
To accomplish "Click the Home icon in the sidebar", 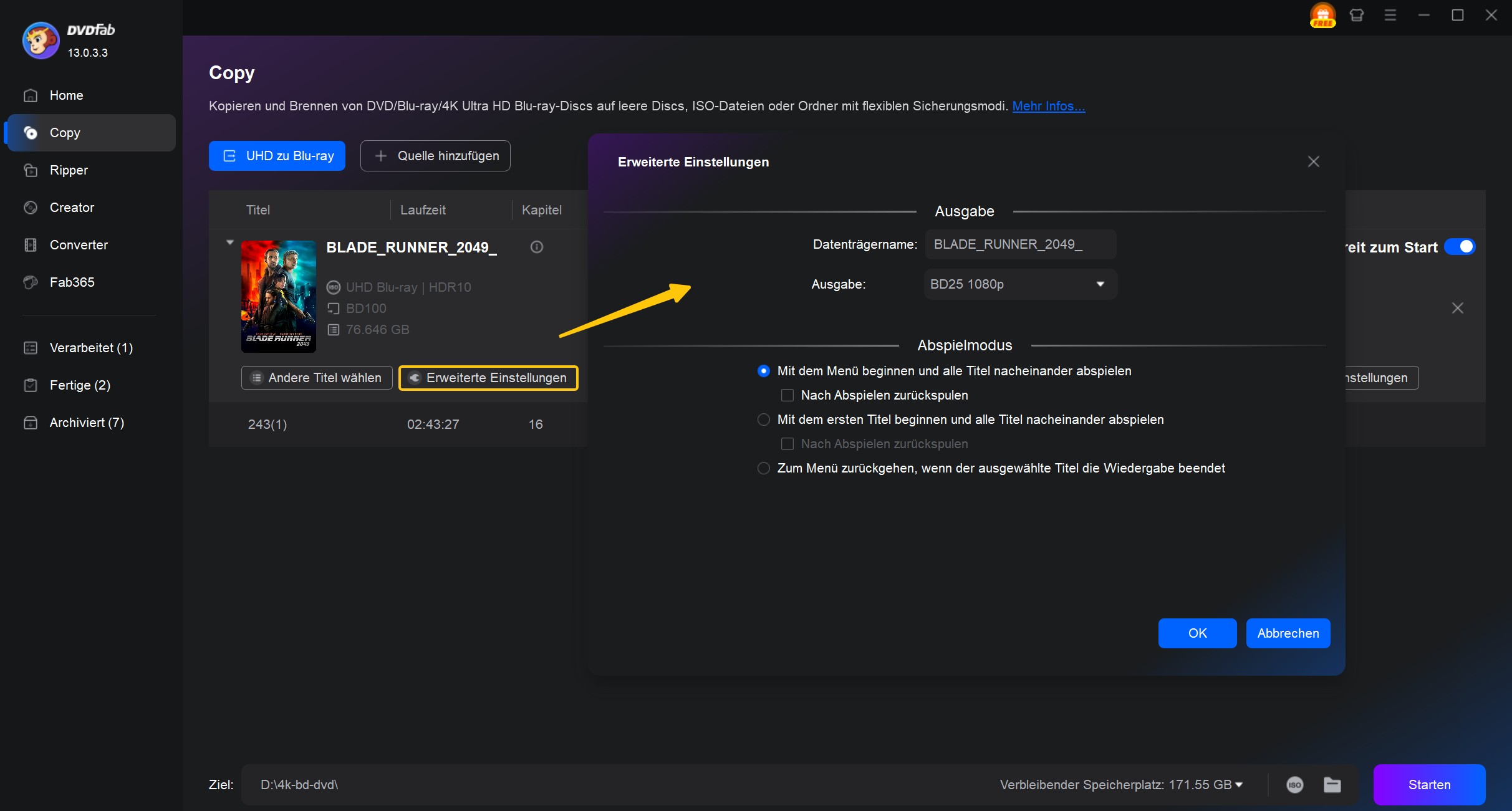I will 31,95.
